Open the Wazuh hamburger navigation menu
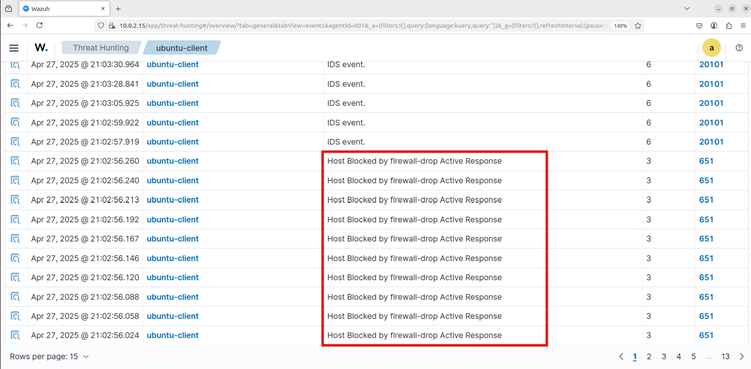751x369 pixels. pos(14,48)
